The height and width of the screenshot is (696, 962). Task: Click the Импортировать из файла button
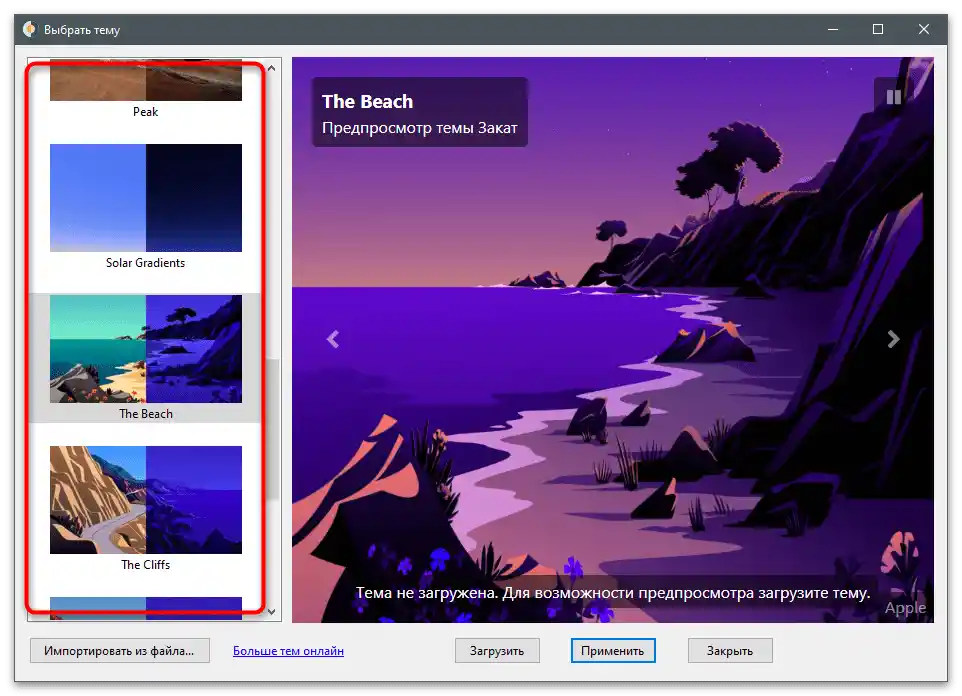tap(120, 651)
